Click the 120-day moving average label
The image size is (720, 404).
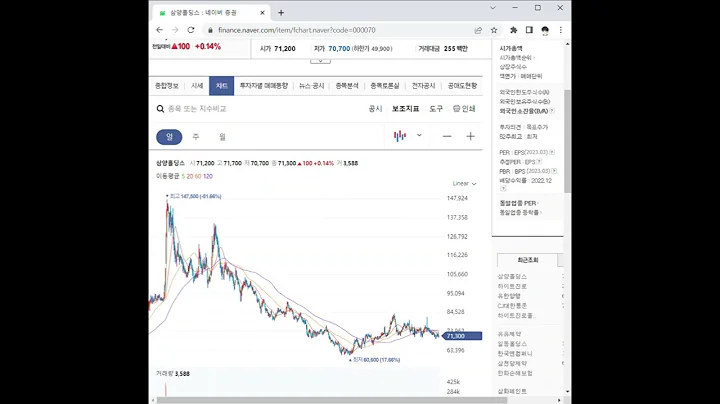[x=208, y=176]
